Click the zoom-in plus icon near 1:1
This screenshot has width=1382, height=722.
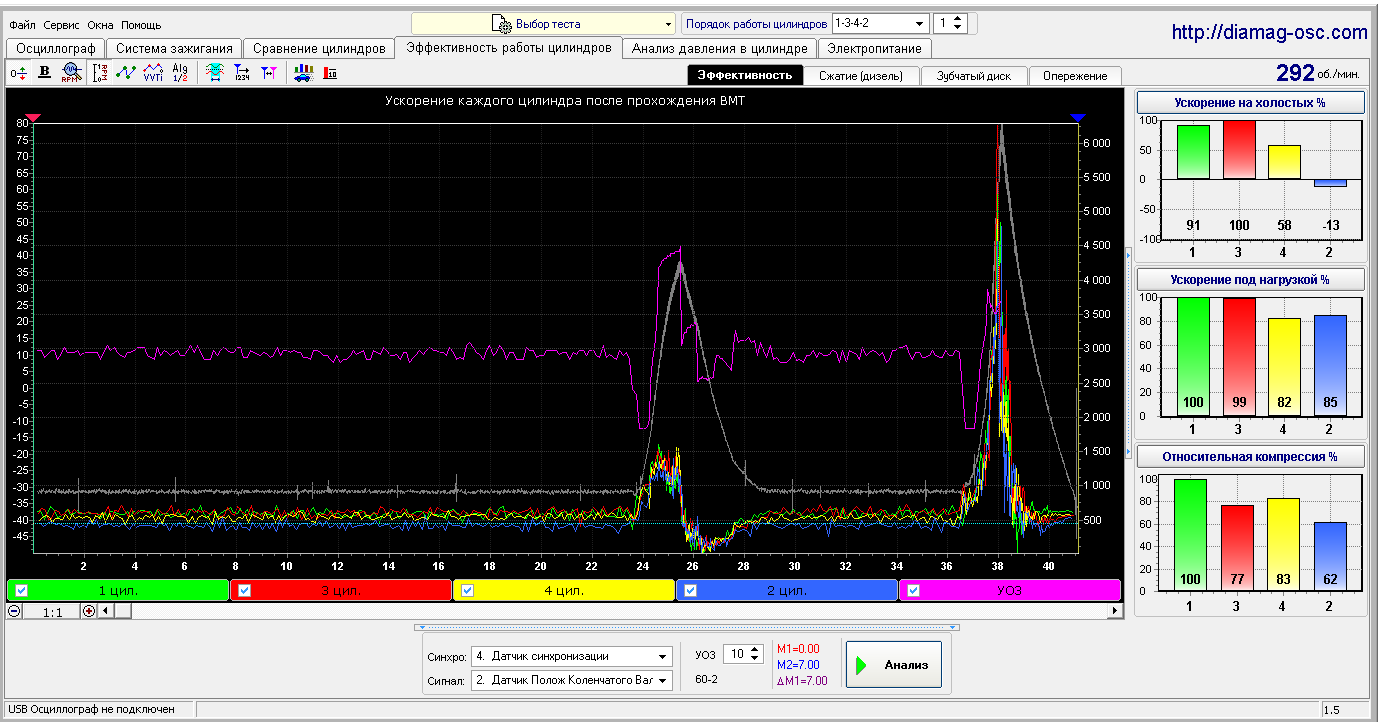89,611
